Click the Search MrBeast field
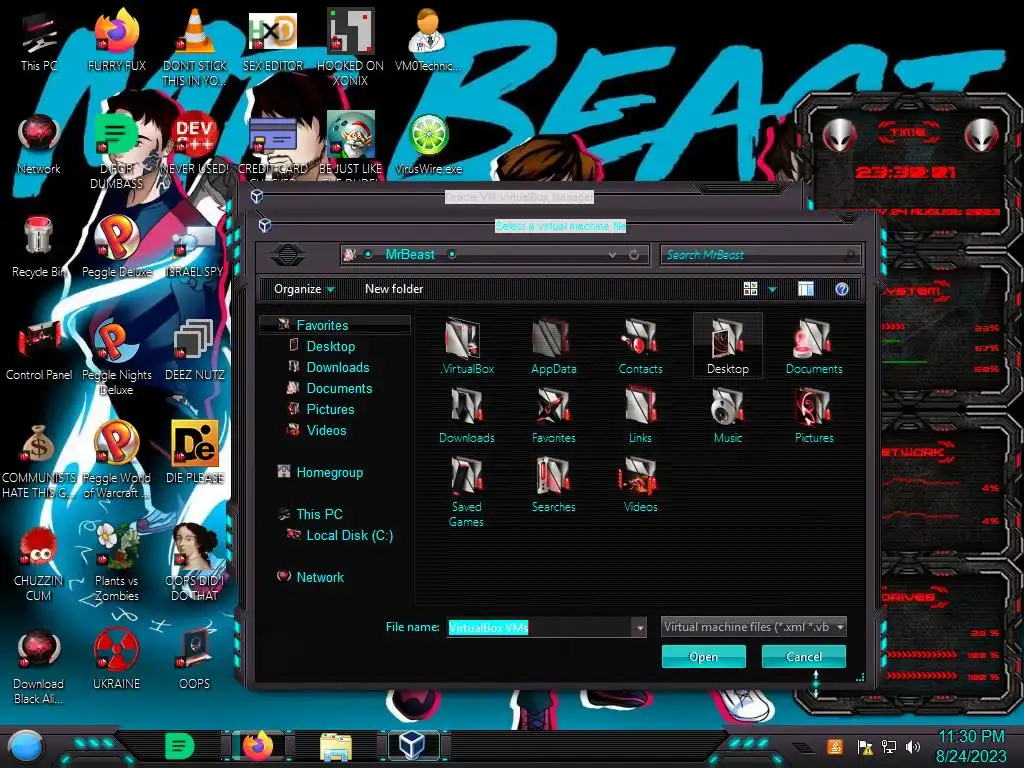Image resolution: width=1024 pixels, height=768 pixels. (x=760, y=255)
